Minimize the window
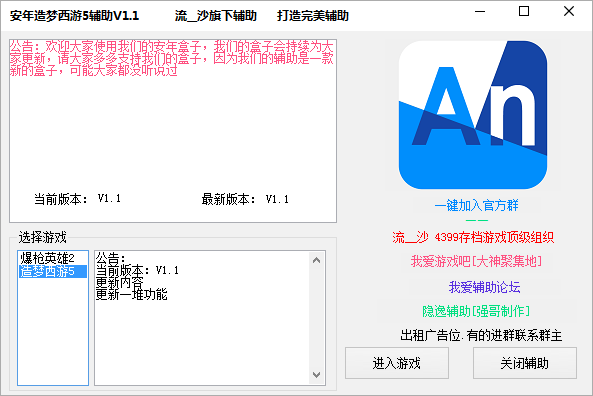This screenshot has height=396, width=593. (x=480, y=12)
